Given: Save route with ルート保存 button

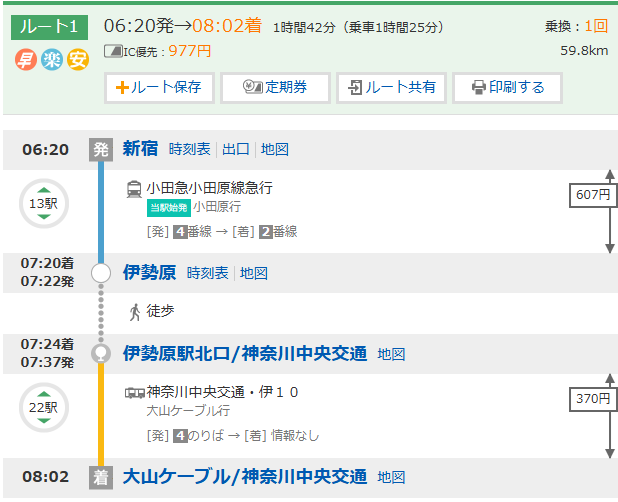Looking at the screenshot, I should pos(160,87).
